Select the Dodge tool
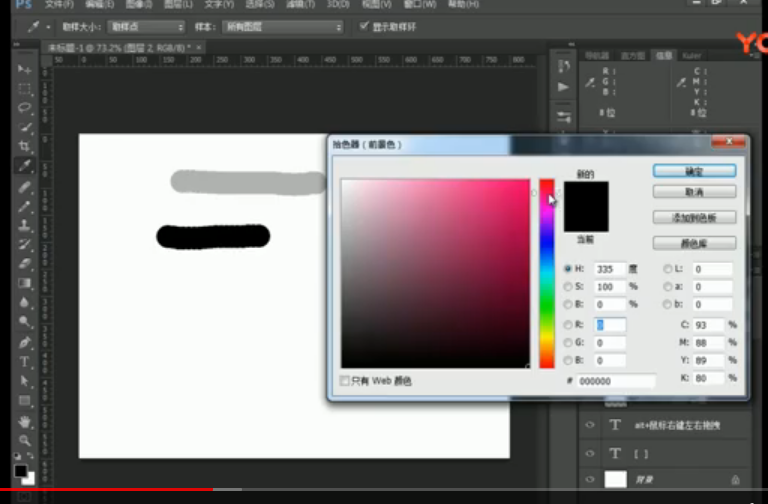 pos(24,322)
